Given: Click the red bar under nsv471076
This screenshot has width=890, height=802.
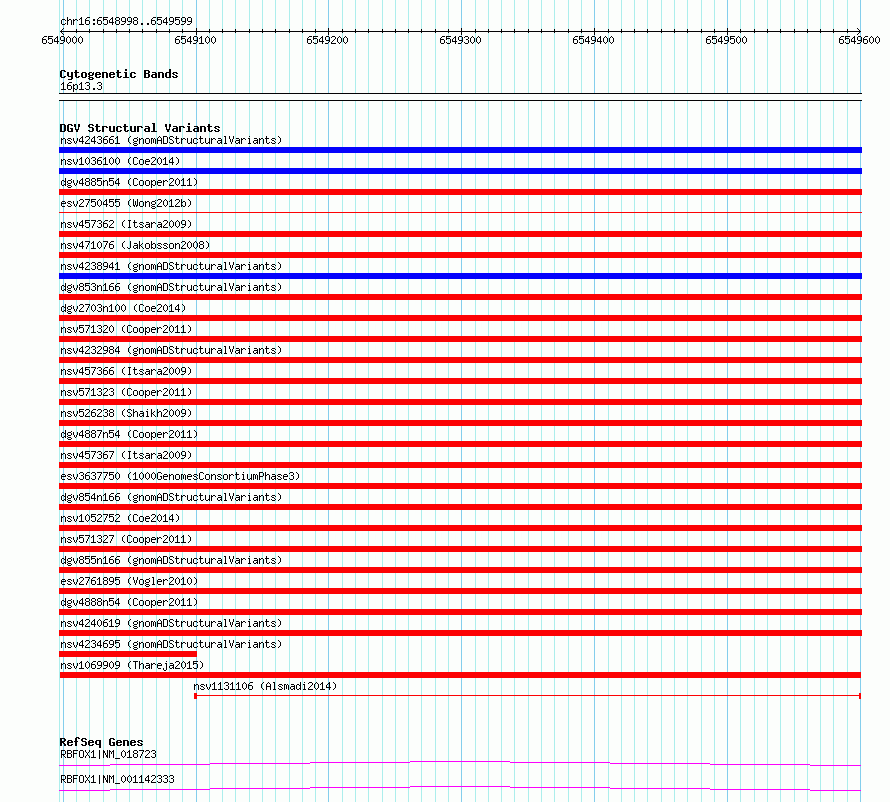Looking at the screenshot, I should click(x=460, y=255).
